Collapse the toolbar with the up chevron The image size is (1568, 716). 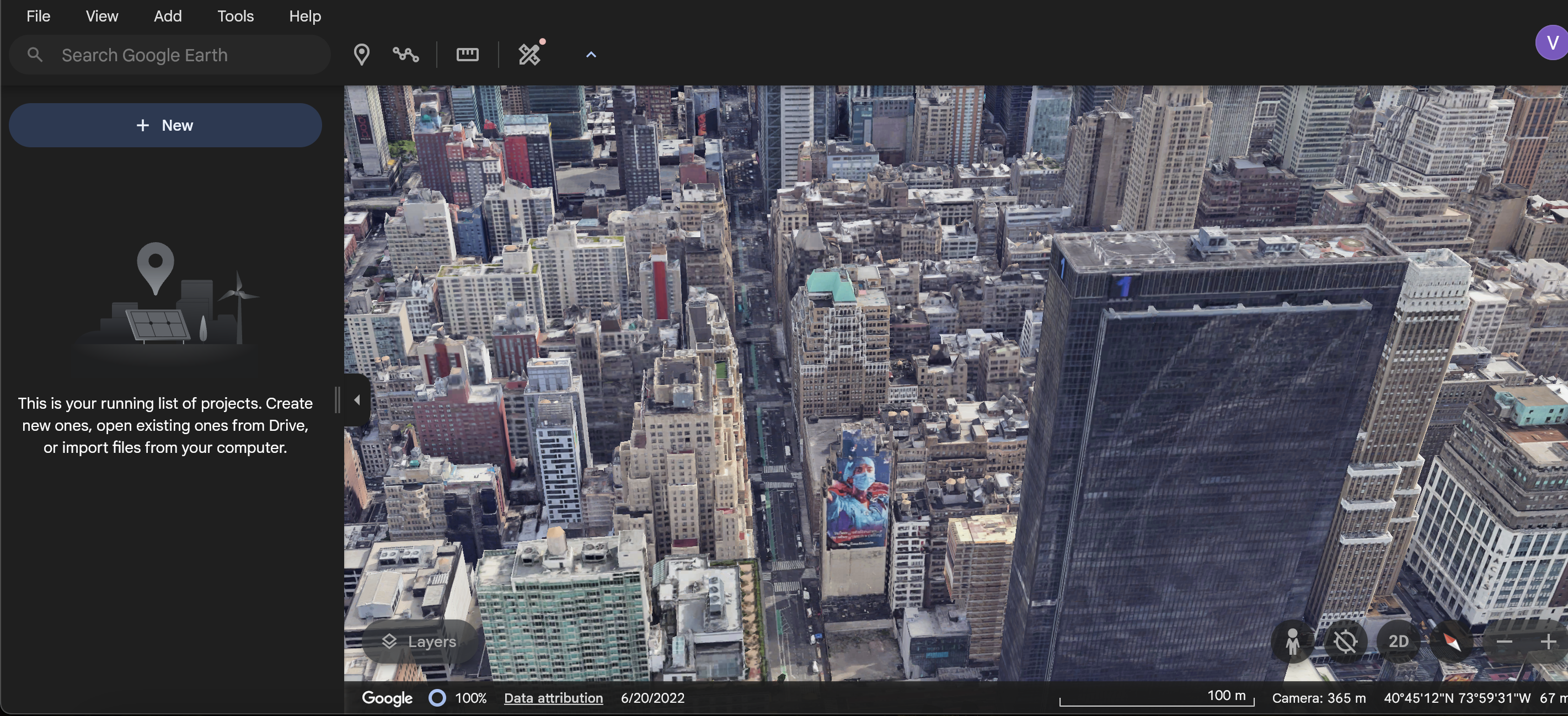591,55
